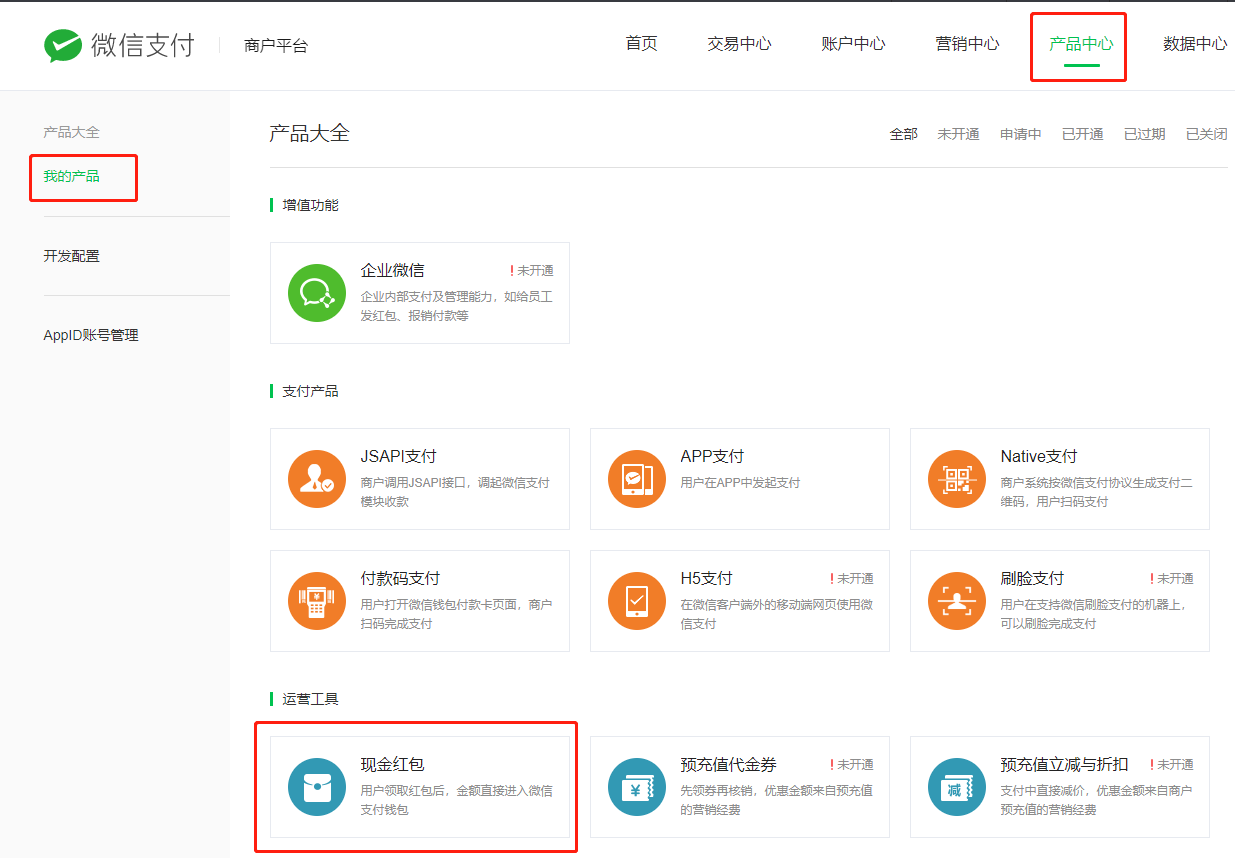
Task: Show only 已开通 products
Action: [1082, 134]
